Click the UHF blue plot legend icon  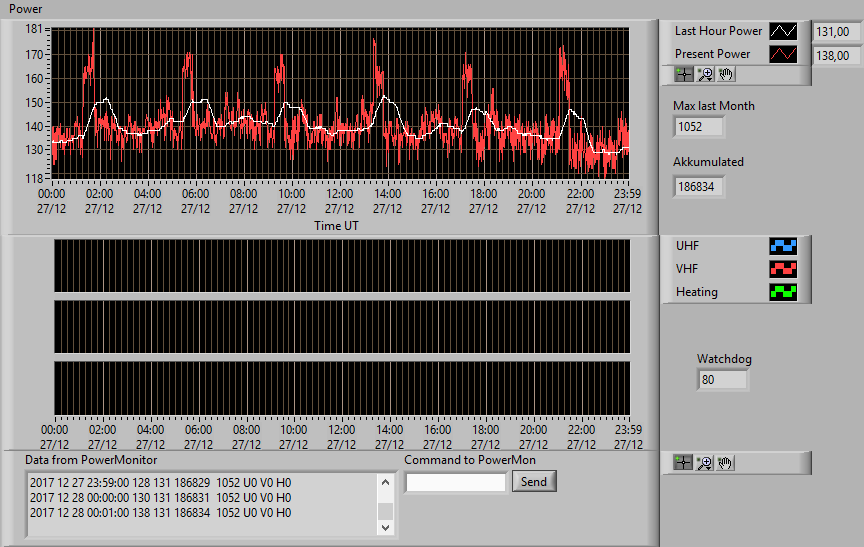click(783, 246)
